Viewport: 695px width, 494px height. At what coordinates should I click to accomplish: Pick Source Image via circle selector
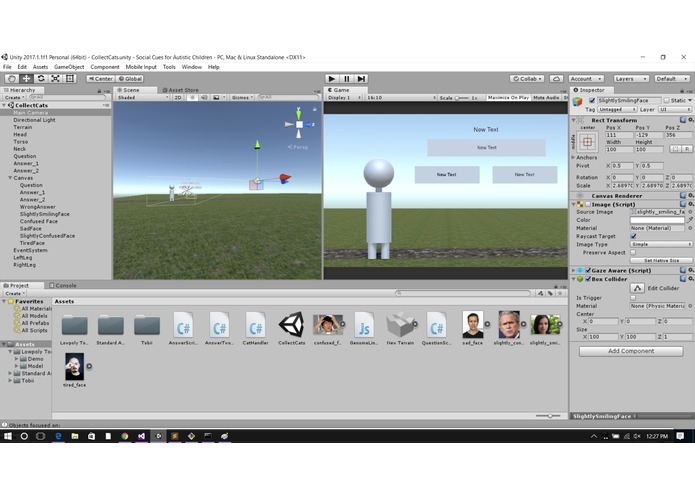pyautogui.click(x=690, y=212)
